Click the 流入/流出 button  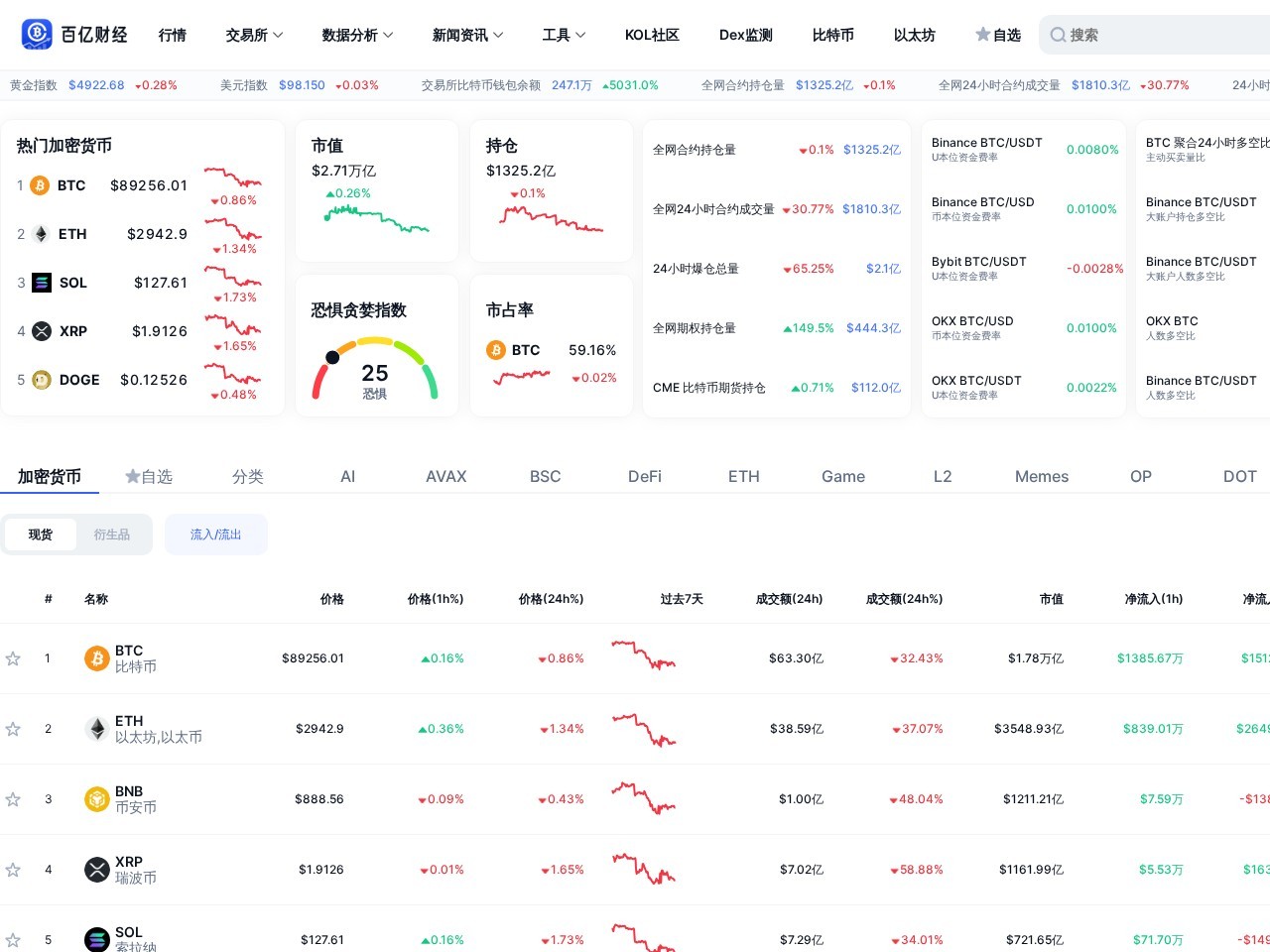tap(216, 535)
